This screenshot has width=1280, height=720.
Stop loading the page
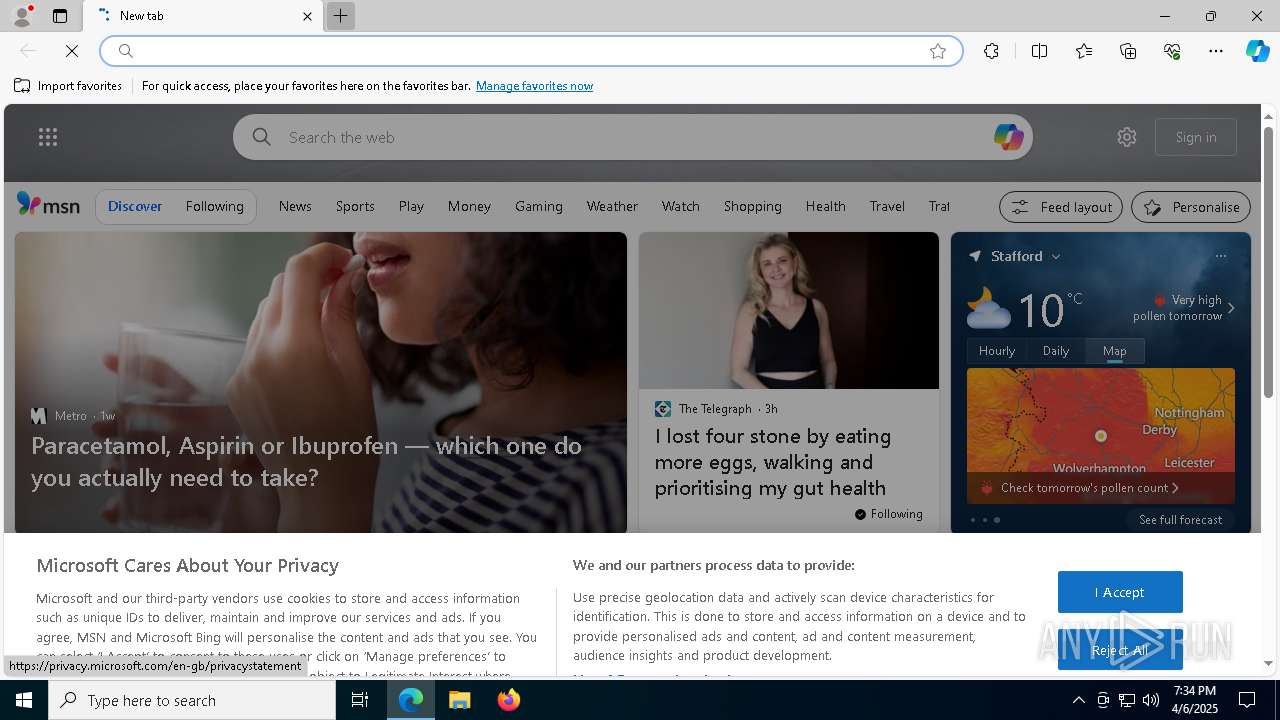click(x=72, y=51)
